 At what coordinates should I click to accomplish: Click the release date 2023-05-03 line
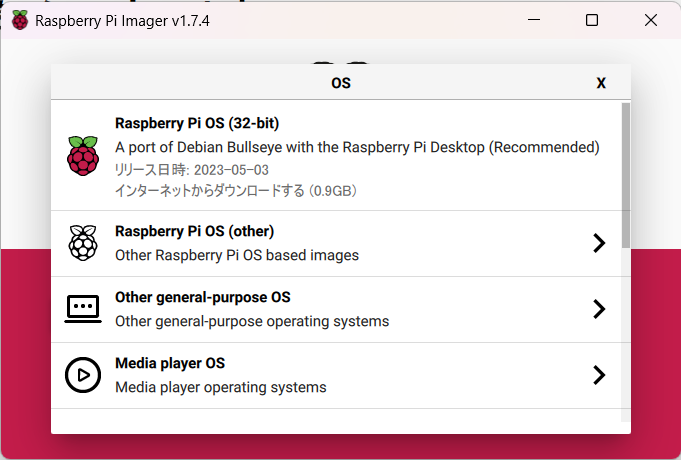pyautogui.click(x=192, y=170)
